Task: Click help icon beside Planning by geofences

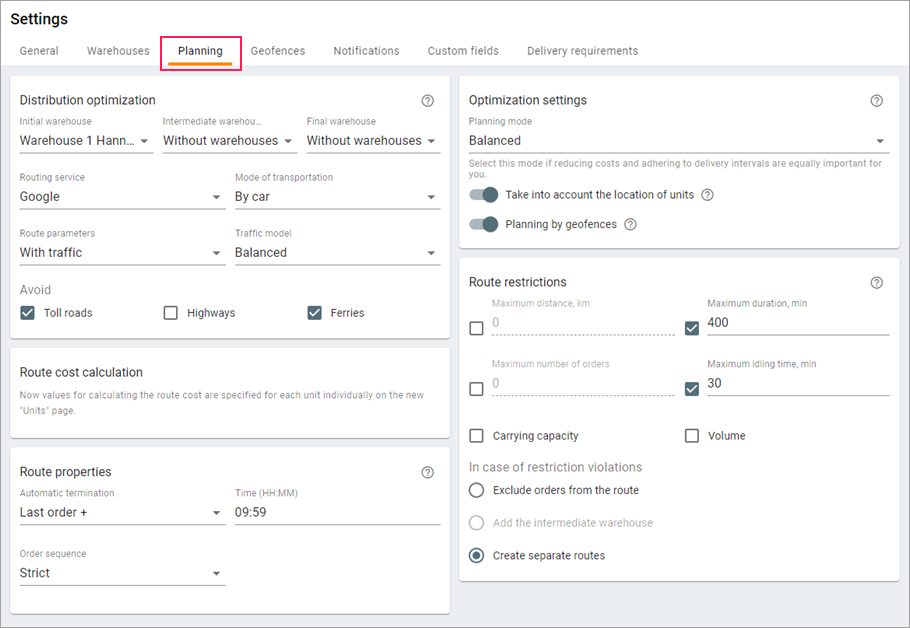Action: (x=630, y=224)
